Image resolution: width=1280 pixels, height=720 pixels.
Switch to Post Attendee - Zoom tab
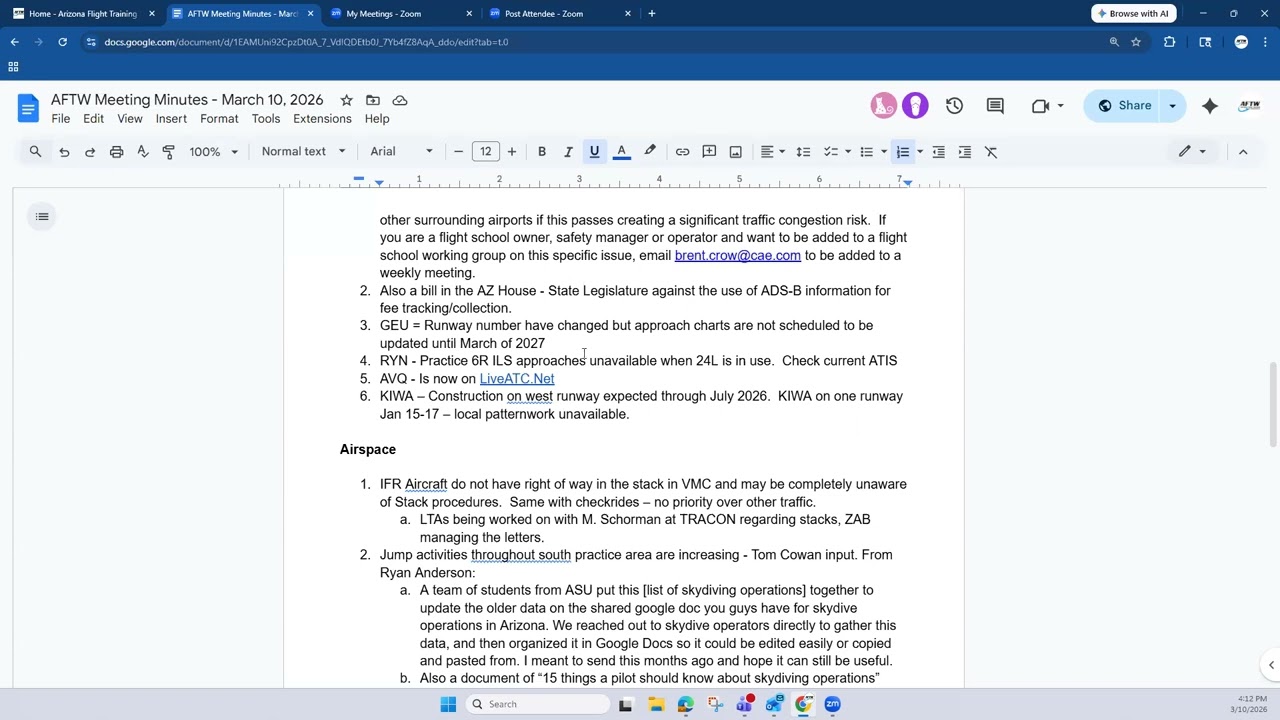561,14
